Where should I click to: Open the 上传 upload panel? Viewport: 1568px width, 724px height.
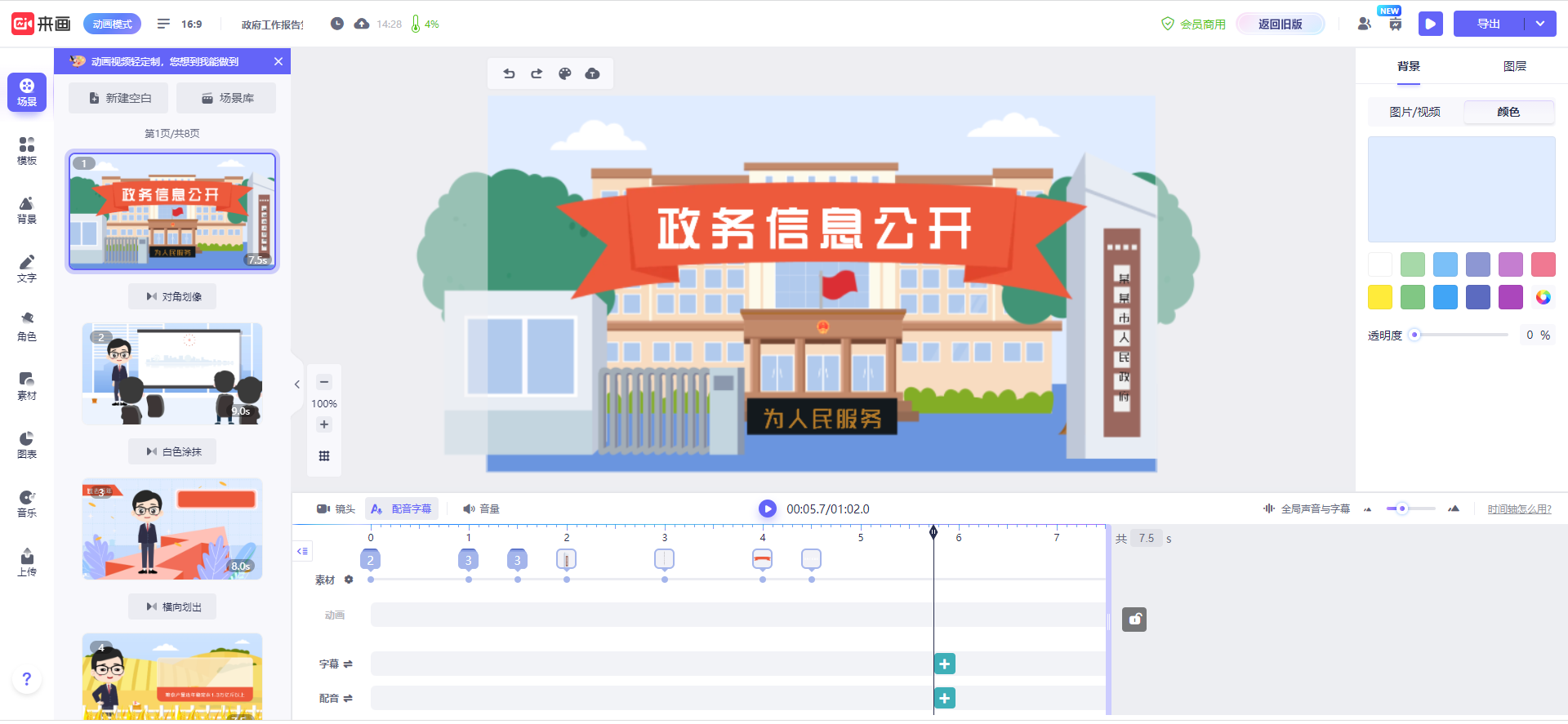point(27,562)
